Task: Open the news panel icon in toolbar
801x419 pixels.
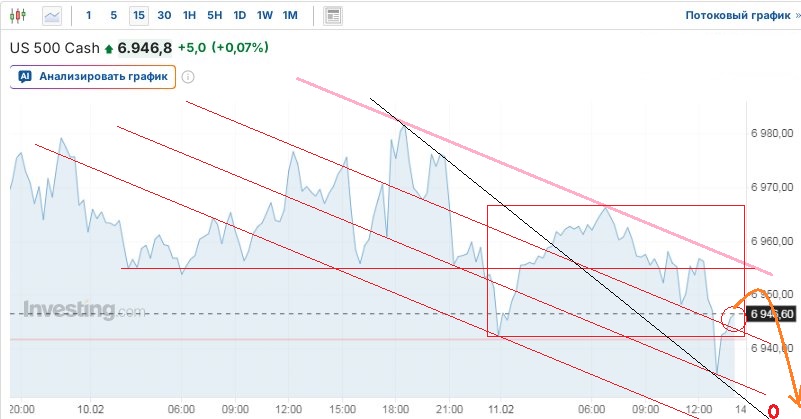Action: [x=333, y=16]
